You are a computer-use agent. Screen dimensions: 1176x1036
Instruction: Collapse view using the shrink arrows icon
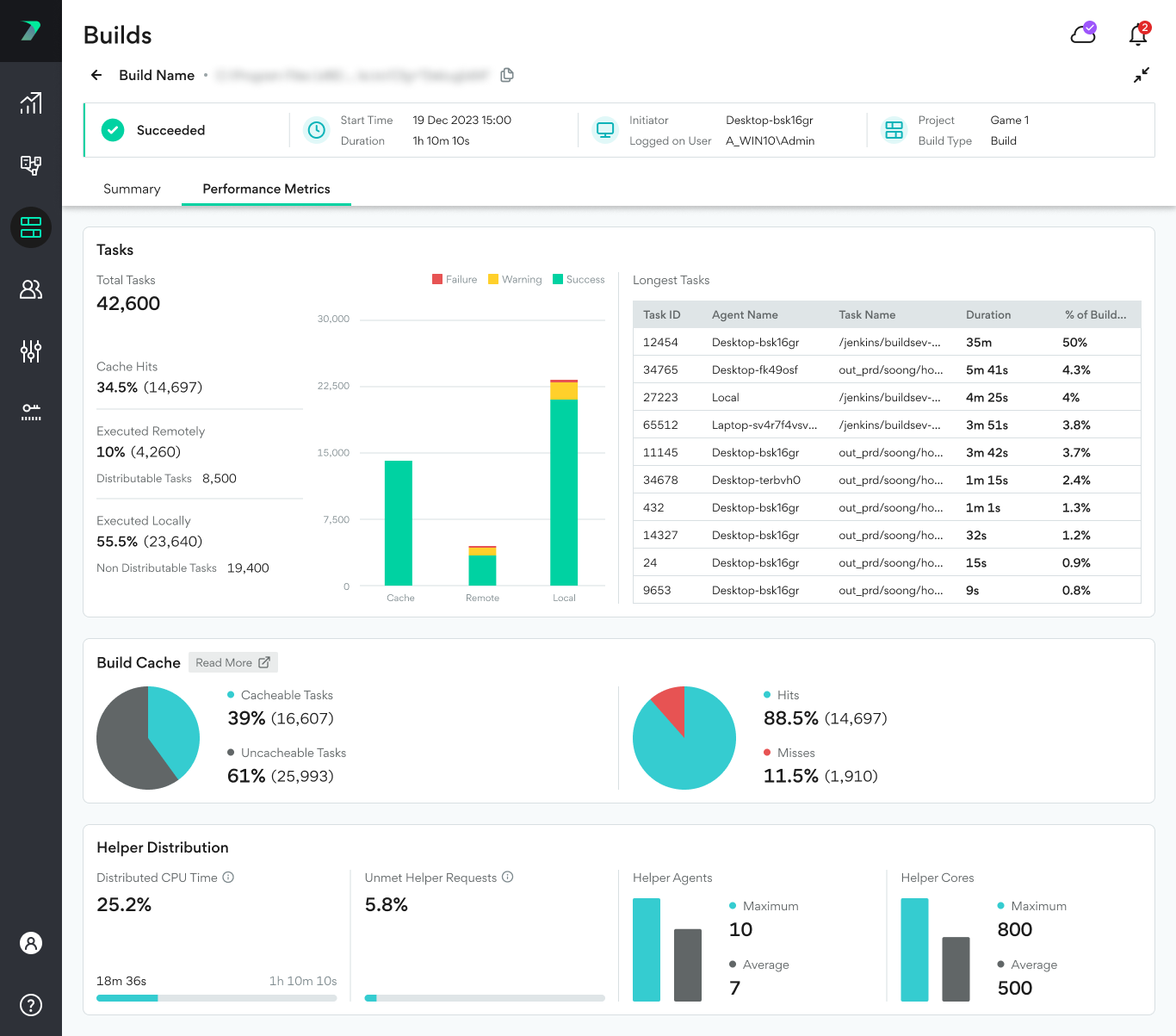tap(1142, 76)
